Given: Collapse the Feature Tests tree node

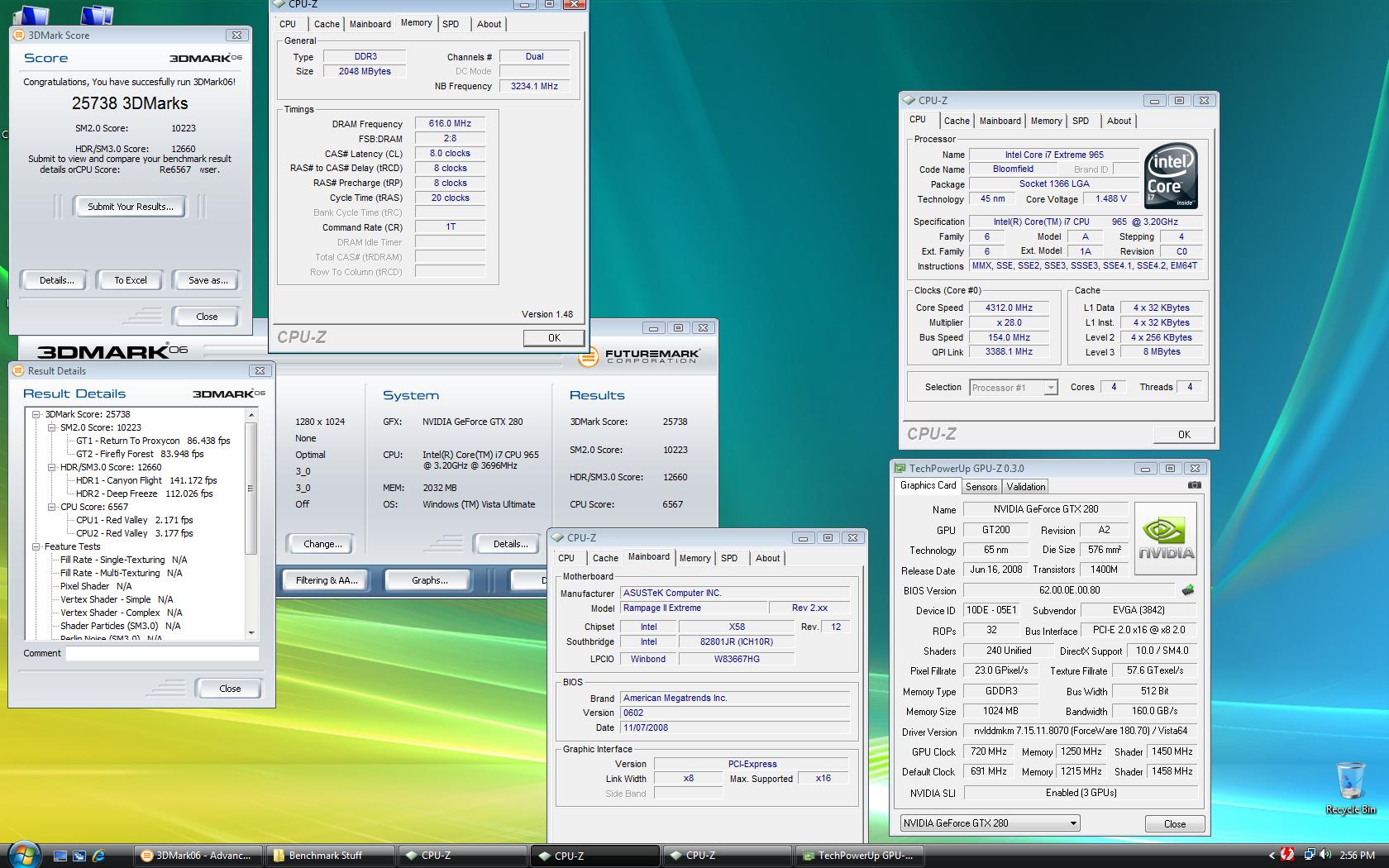Looking at the screenshot, I should coord(36,546).
